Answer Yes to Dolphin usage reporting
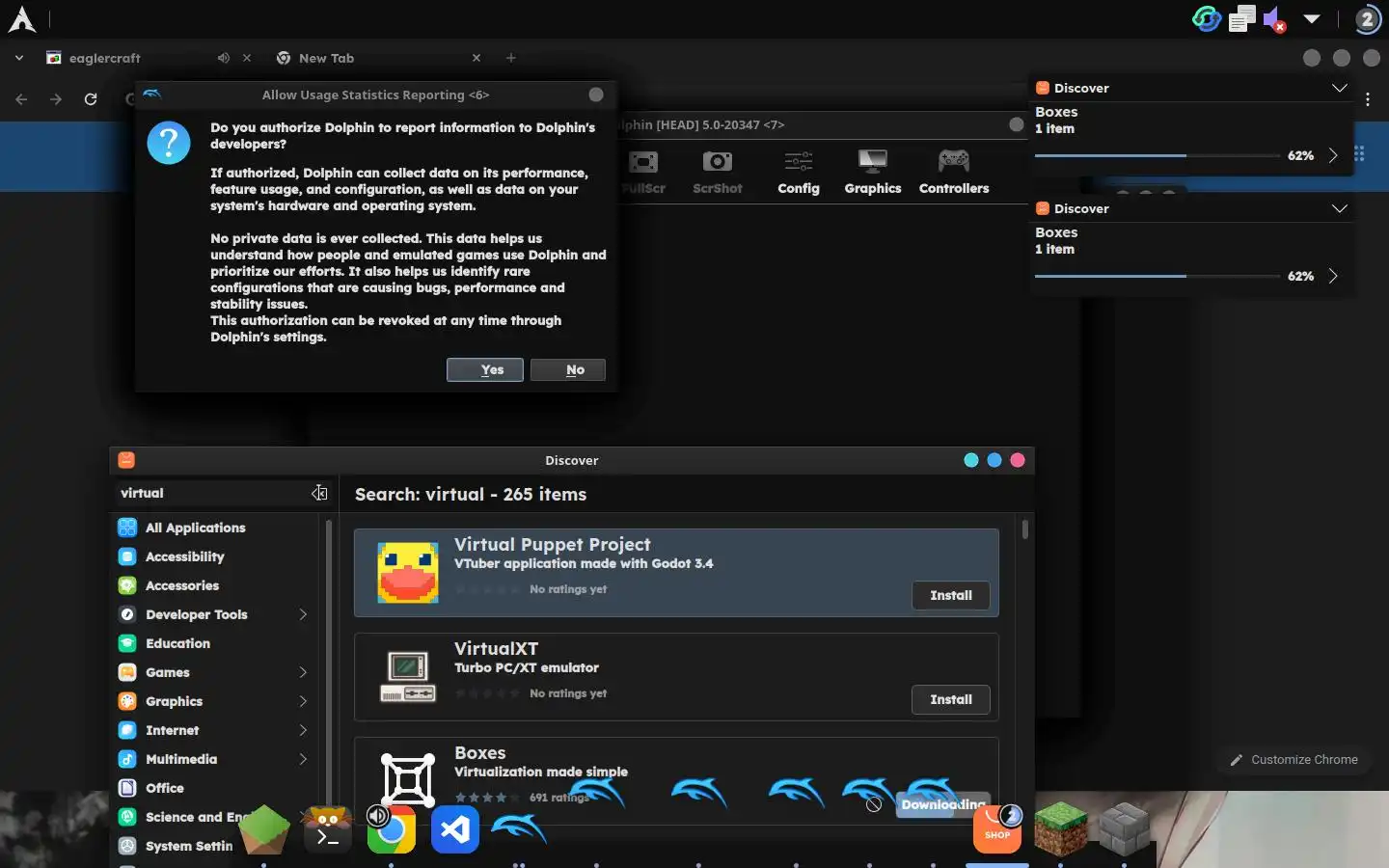The image size is (1389, 868). pyautogui.click(x=485, y=369)
